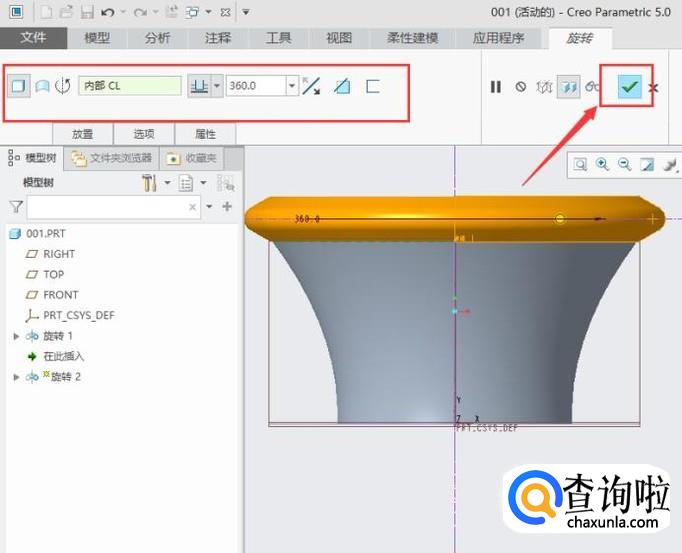The image size is (682, 553).
Task: Open the 360.0 angle value dropdown
Action: click(x=292, y=87)
